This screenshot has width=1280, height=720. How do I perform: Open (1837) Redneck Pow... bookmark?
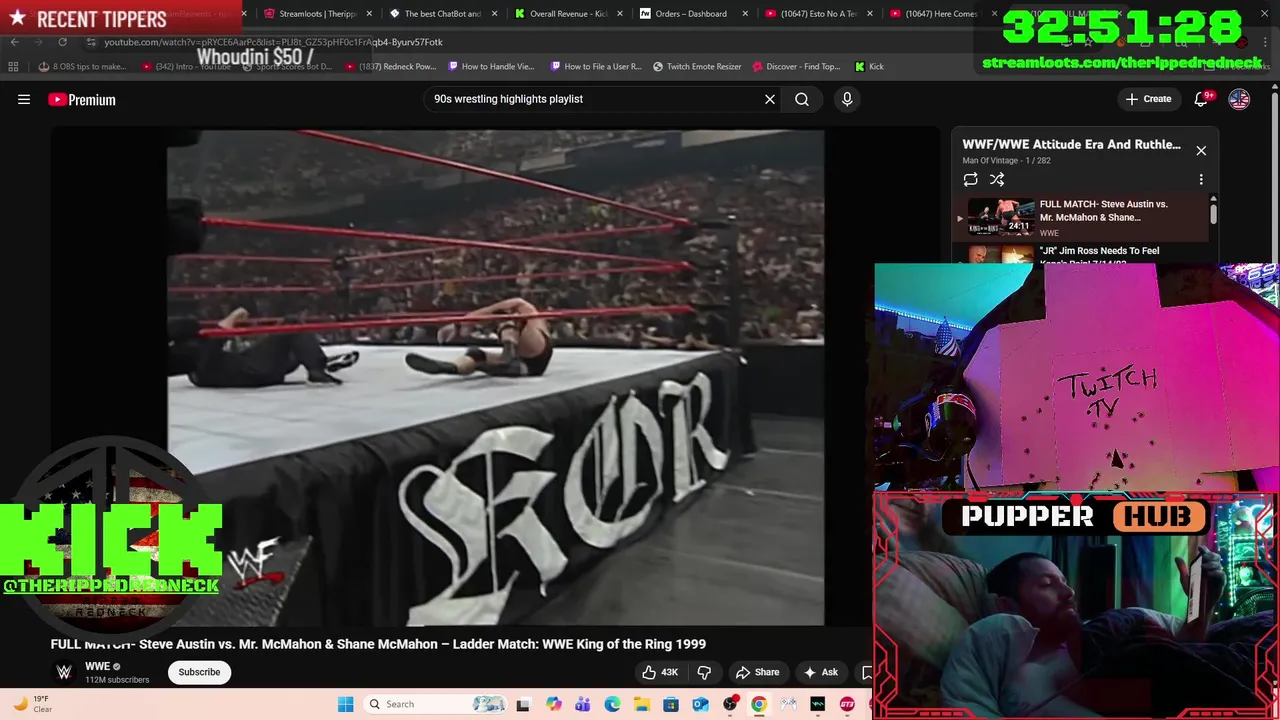tap(390, 66)
